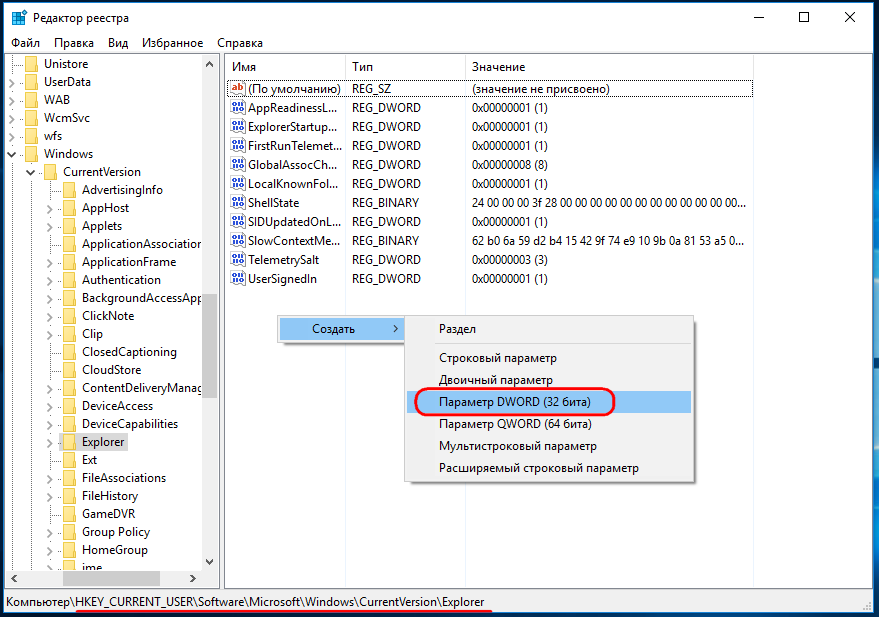
Task: Select the Authentication key in tree
Action: [x=121, y=280]
